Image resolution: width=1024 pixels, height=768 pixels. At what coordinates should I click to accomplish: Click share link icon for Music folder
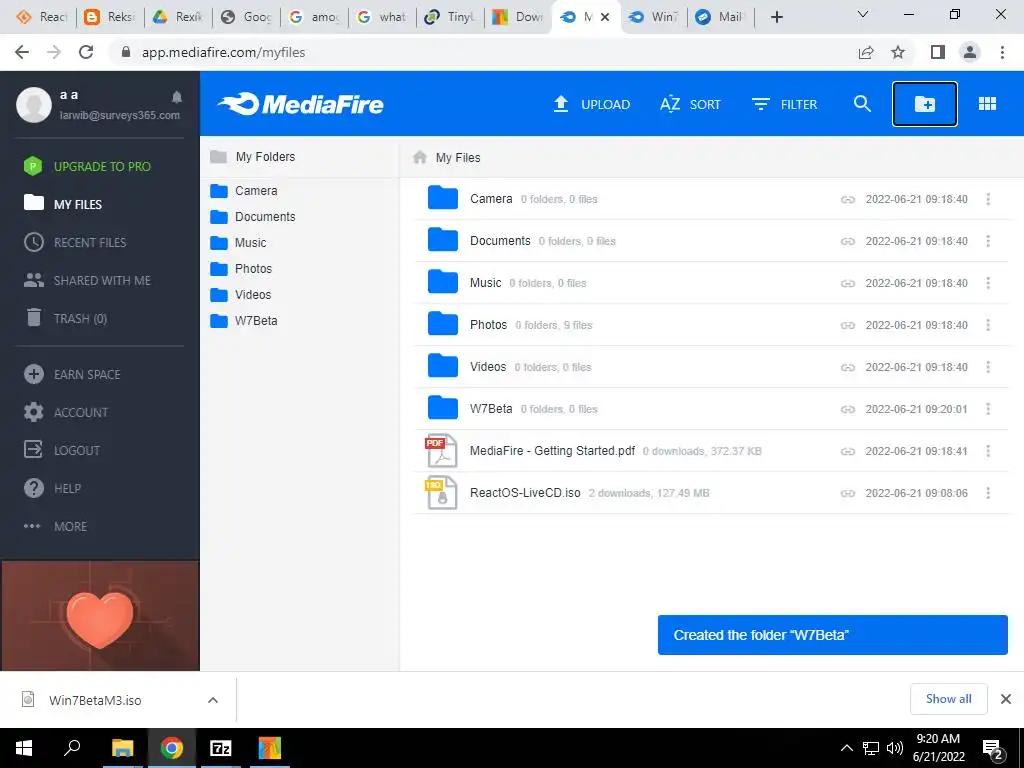click(848, 283)
